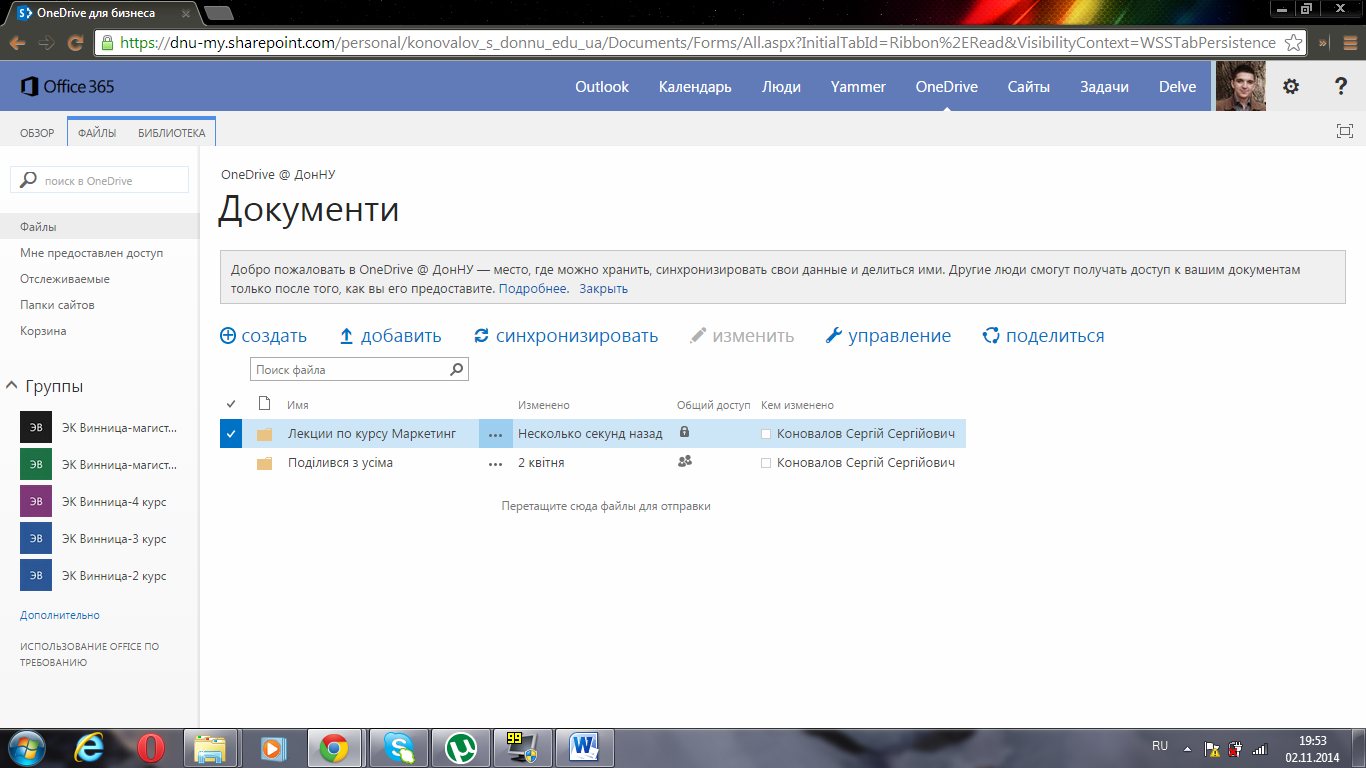The width and height of the screenshot is (1366, 768).
Task: Open Word from the taskbar
Action: click(x=584, y=748)
